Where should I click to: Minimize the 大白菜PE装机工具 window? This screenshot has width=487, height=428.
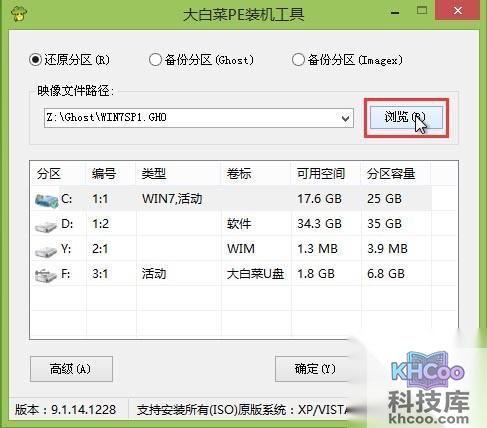(x=395, y=12)
